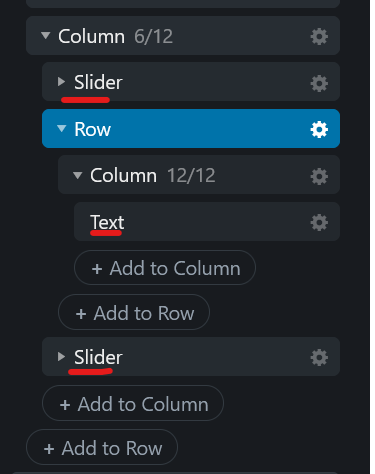Open settings gear for first Slider element
This screenshot has width=375, height=474.
(319, 83)
